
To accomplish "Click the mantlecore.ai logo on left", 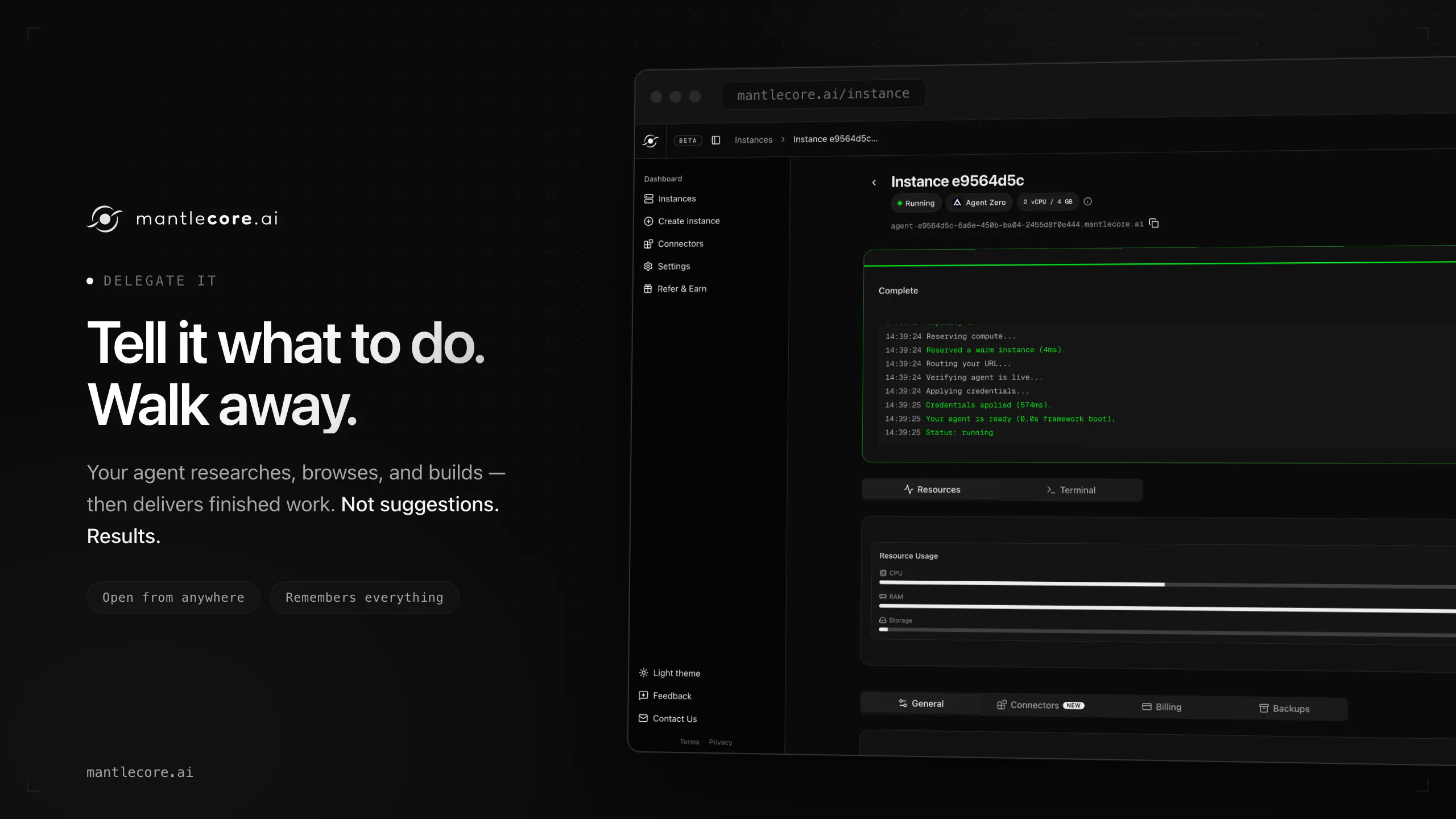I will 182,218.
